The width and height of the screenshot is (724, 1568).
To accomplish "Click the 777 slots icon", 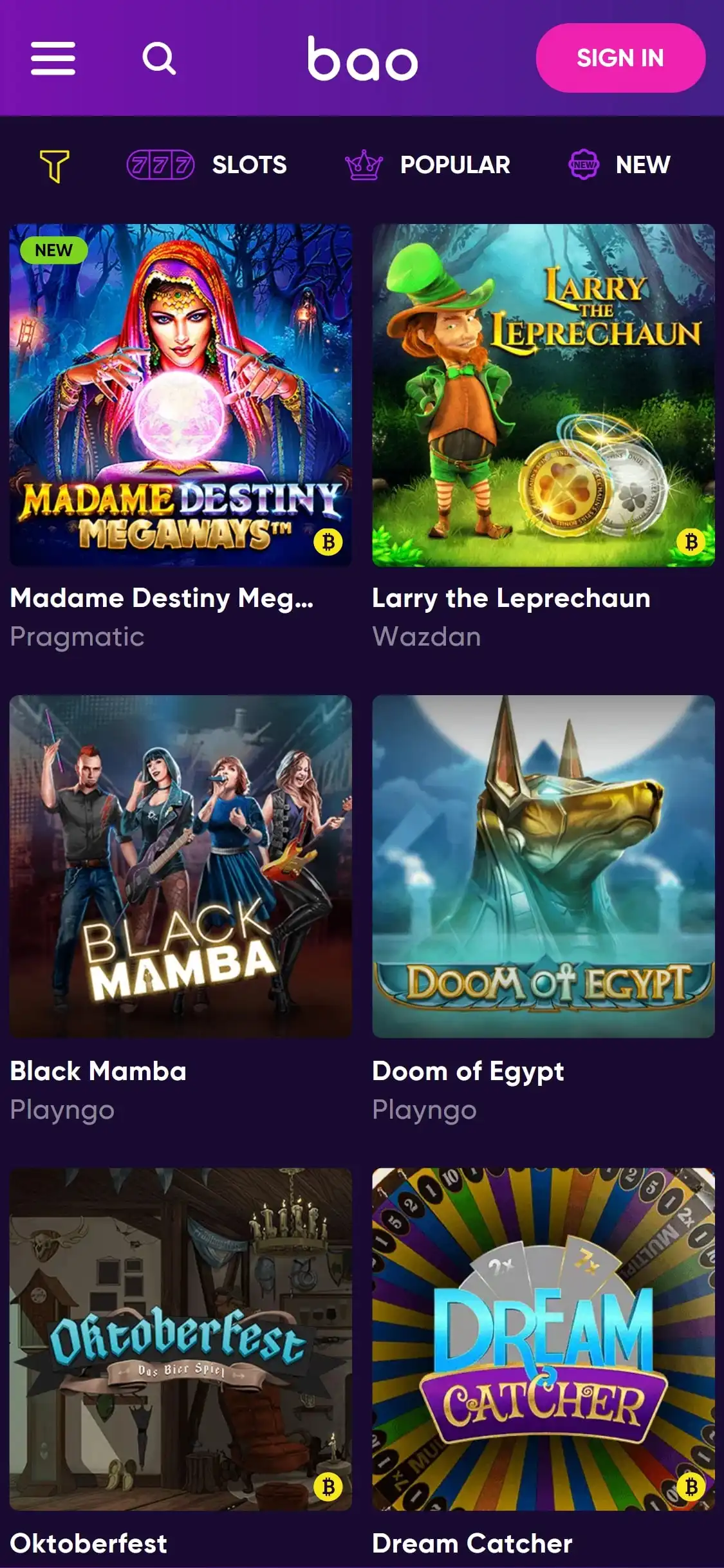I will (160, 165).
